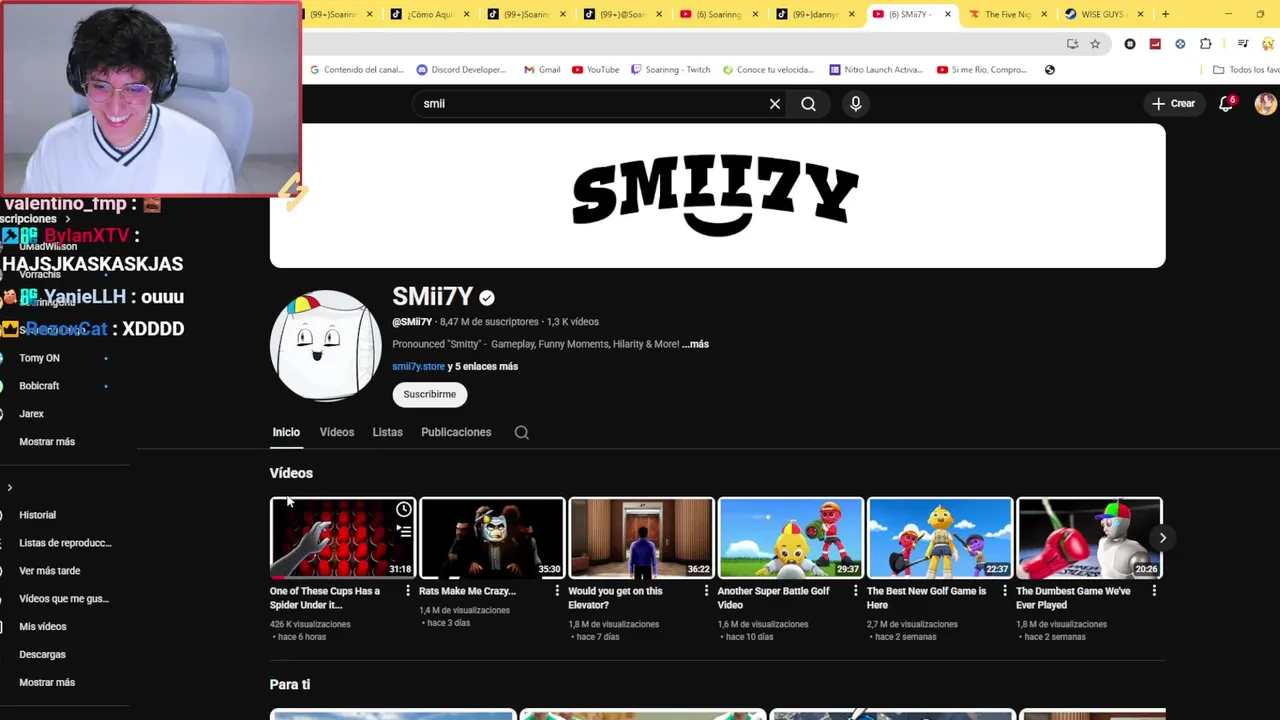Open 'Ver más tarde' in sidebar
The height and width of the screenshot is (720, 1280).
pos(50,571)
